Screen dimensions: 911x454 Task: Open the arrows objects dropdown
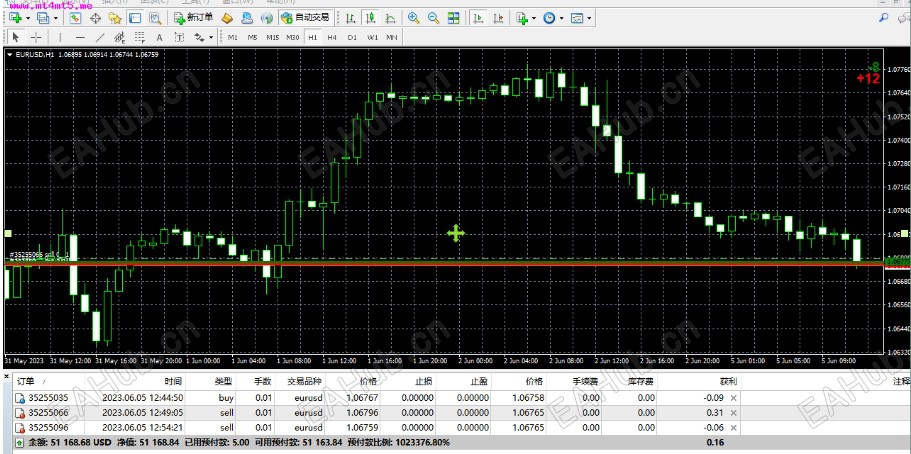(x=211, y=38)
